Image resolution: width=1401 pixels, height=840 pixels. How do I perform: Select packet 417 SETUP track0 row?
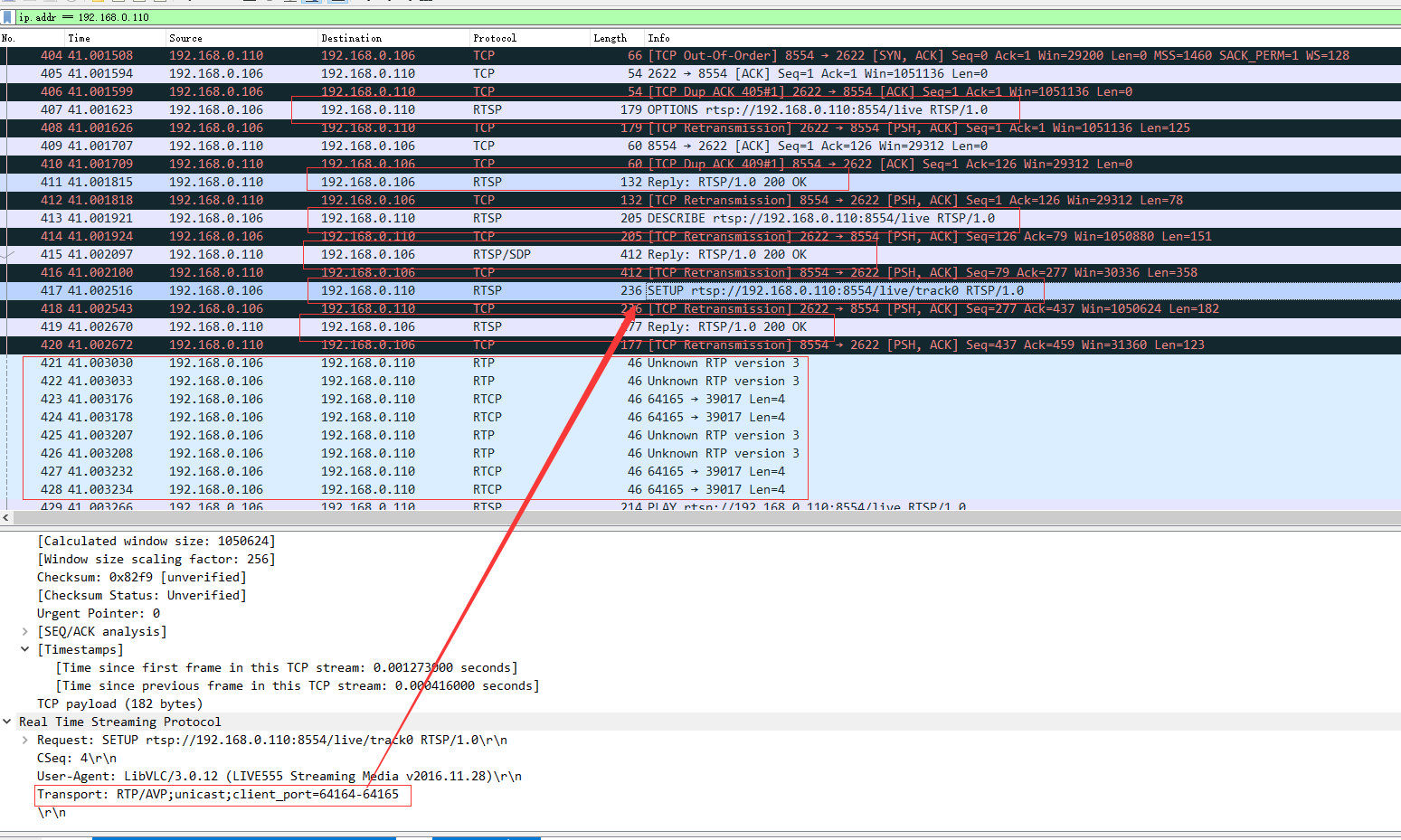pyautogui.click(x=700, y=290)
